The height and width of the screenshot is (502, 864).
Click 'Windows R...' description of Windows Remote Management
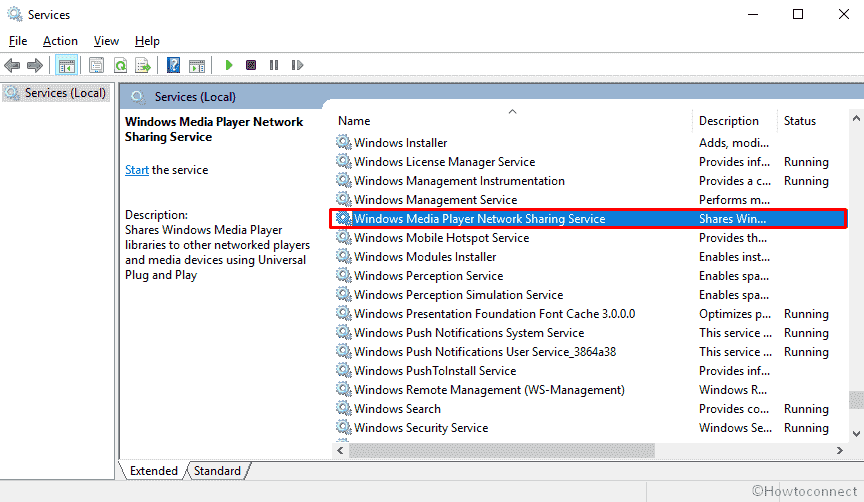pos(733,390)
